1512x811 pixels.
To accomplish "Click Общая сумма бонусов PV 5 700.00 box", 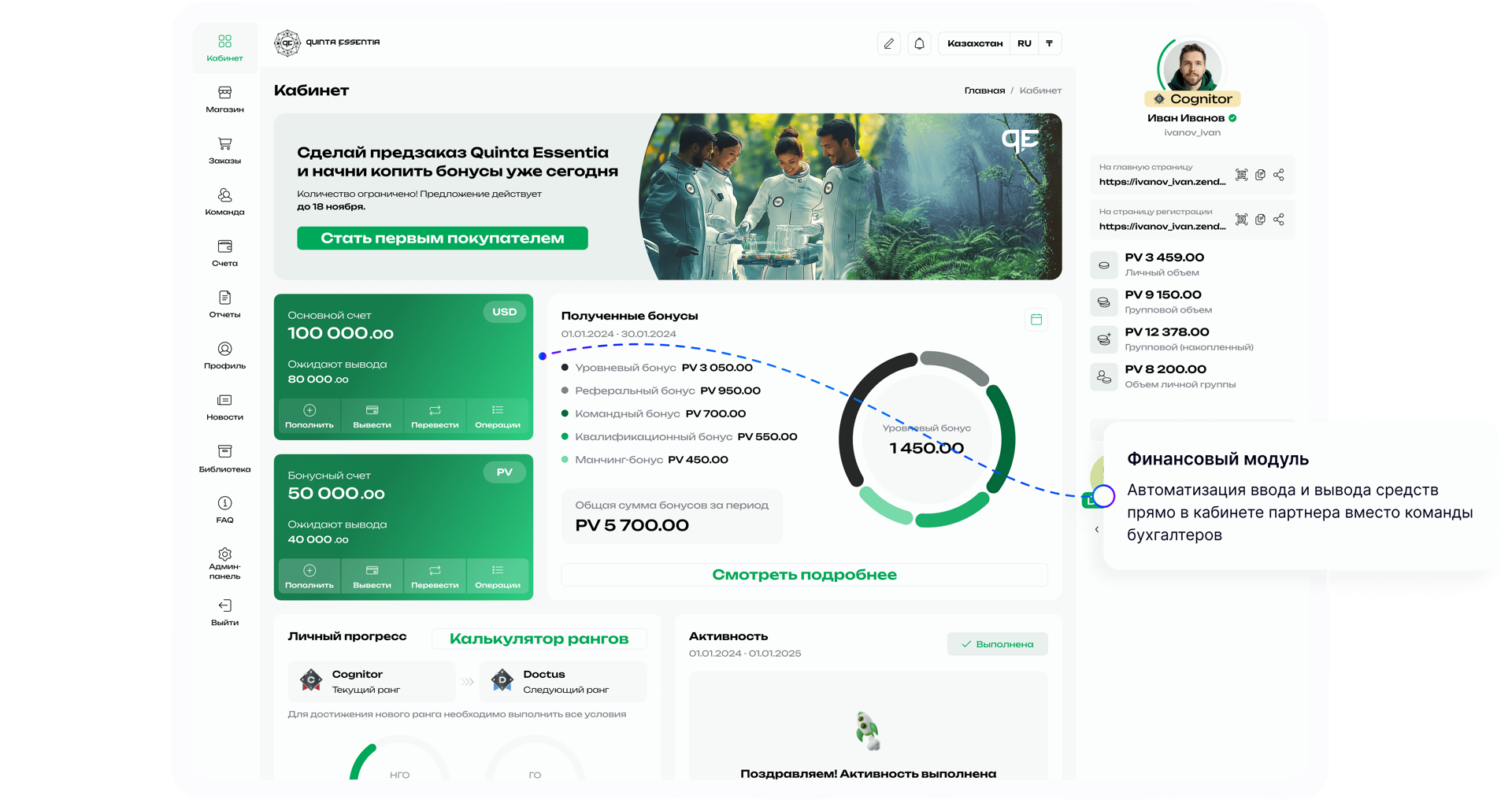I will [x=672, y=517].
